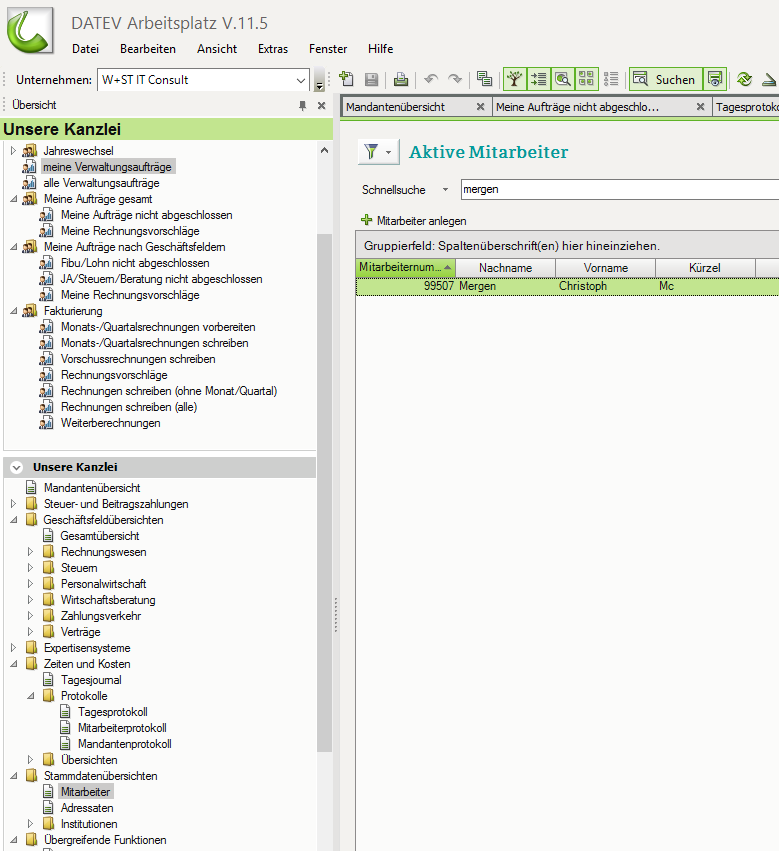This screenshot has height=851, width=779.
Task: Click the Redo arrow icon
Action: coord(455,79)
